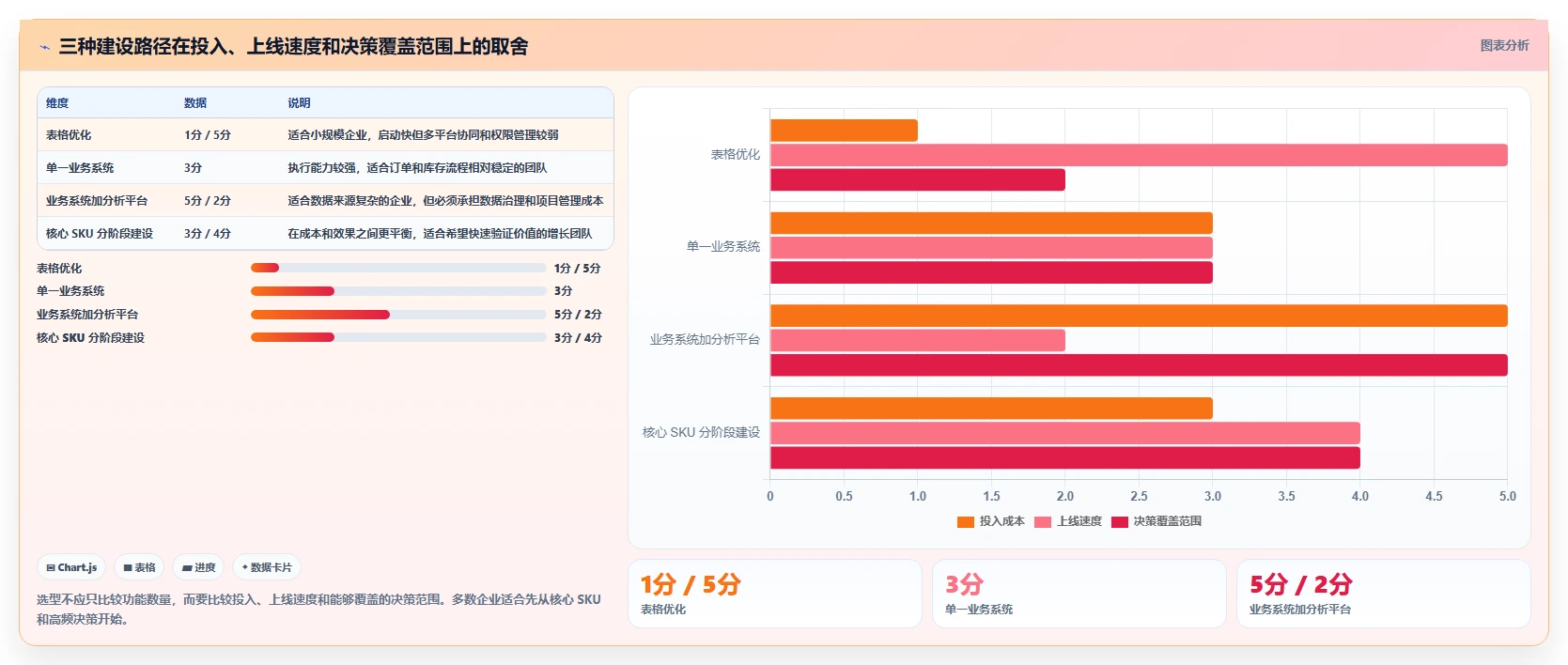Click the 表格优化 chart axis label
Screen dimensions: 1568x665
coord(736,155)
